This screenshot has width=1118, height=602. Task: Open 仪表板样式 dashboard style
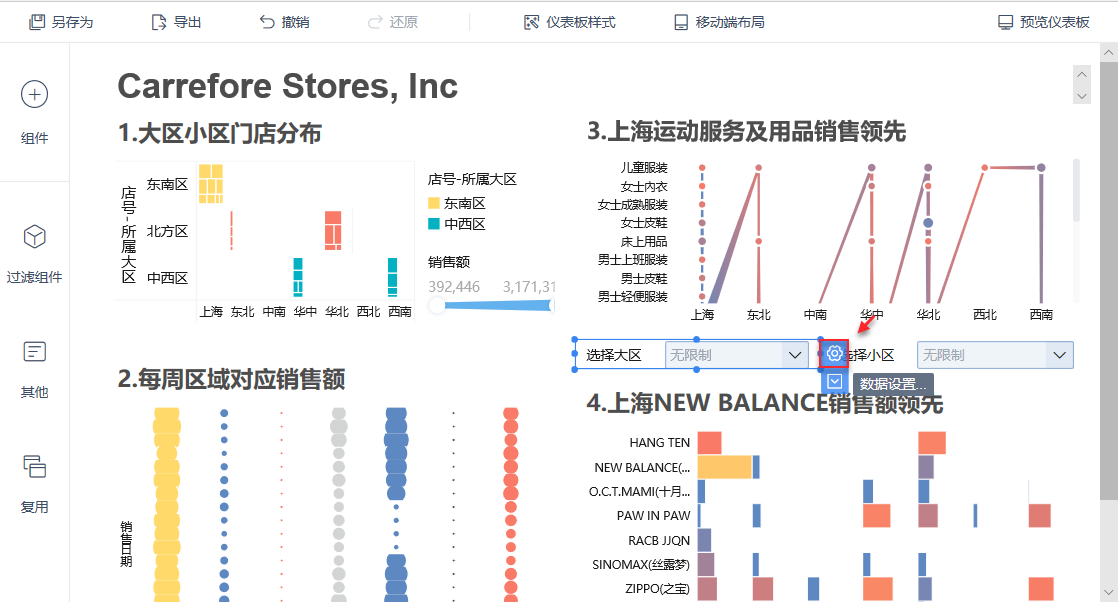point(570,22)
